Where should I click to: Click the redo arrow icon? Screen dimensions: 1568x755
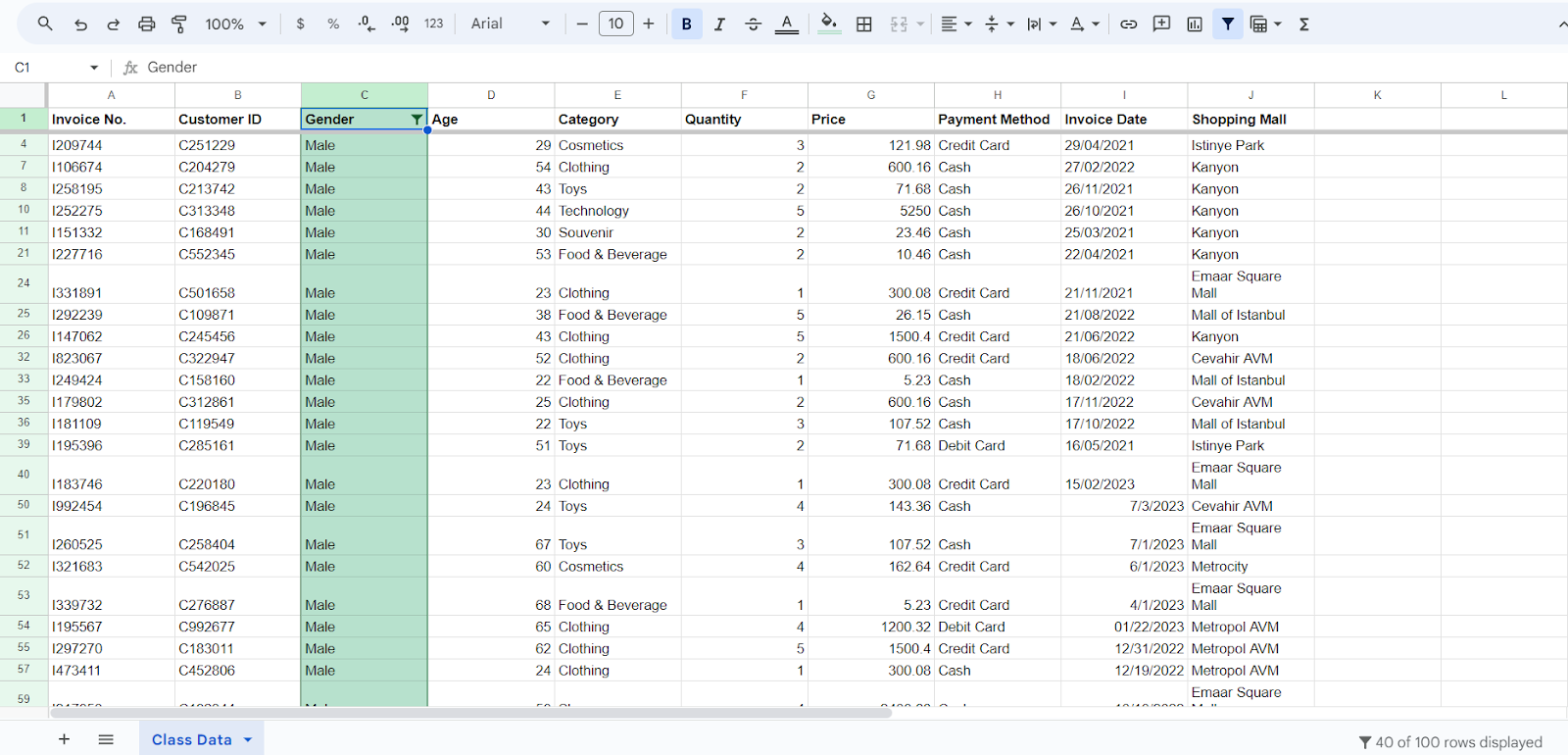(x=113, y=24)
